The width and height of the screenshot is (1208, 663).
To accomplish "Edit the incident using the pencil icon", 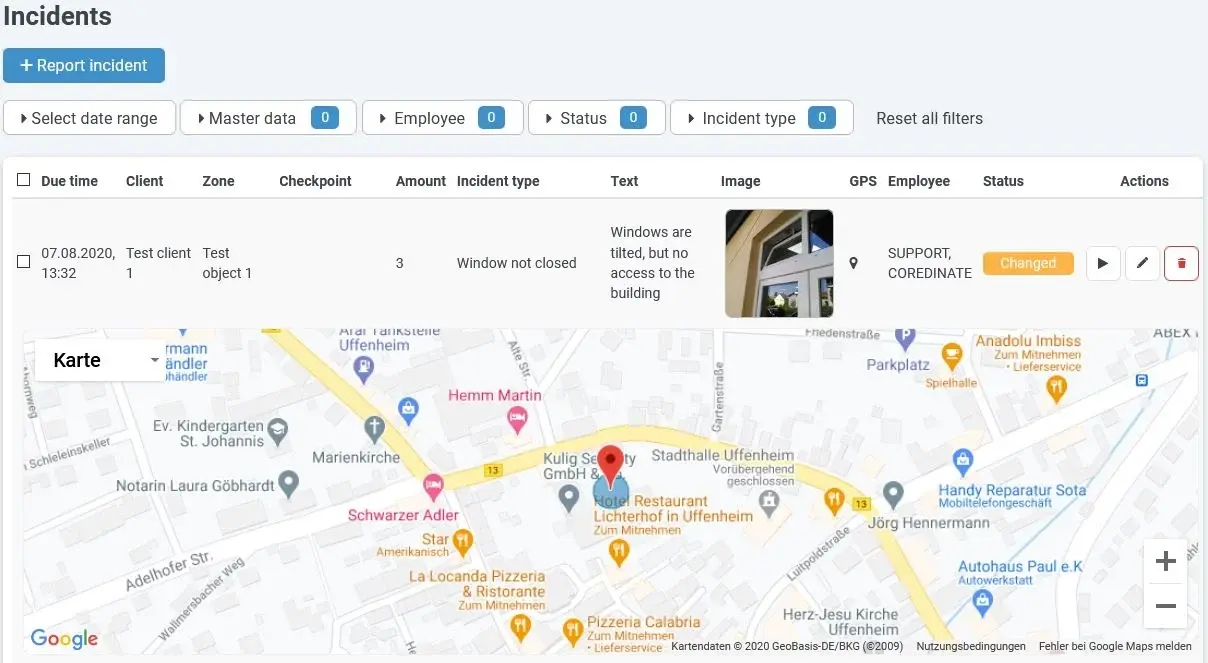I will pyautogui.click(x=1142, y=263).
